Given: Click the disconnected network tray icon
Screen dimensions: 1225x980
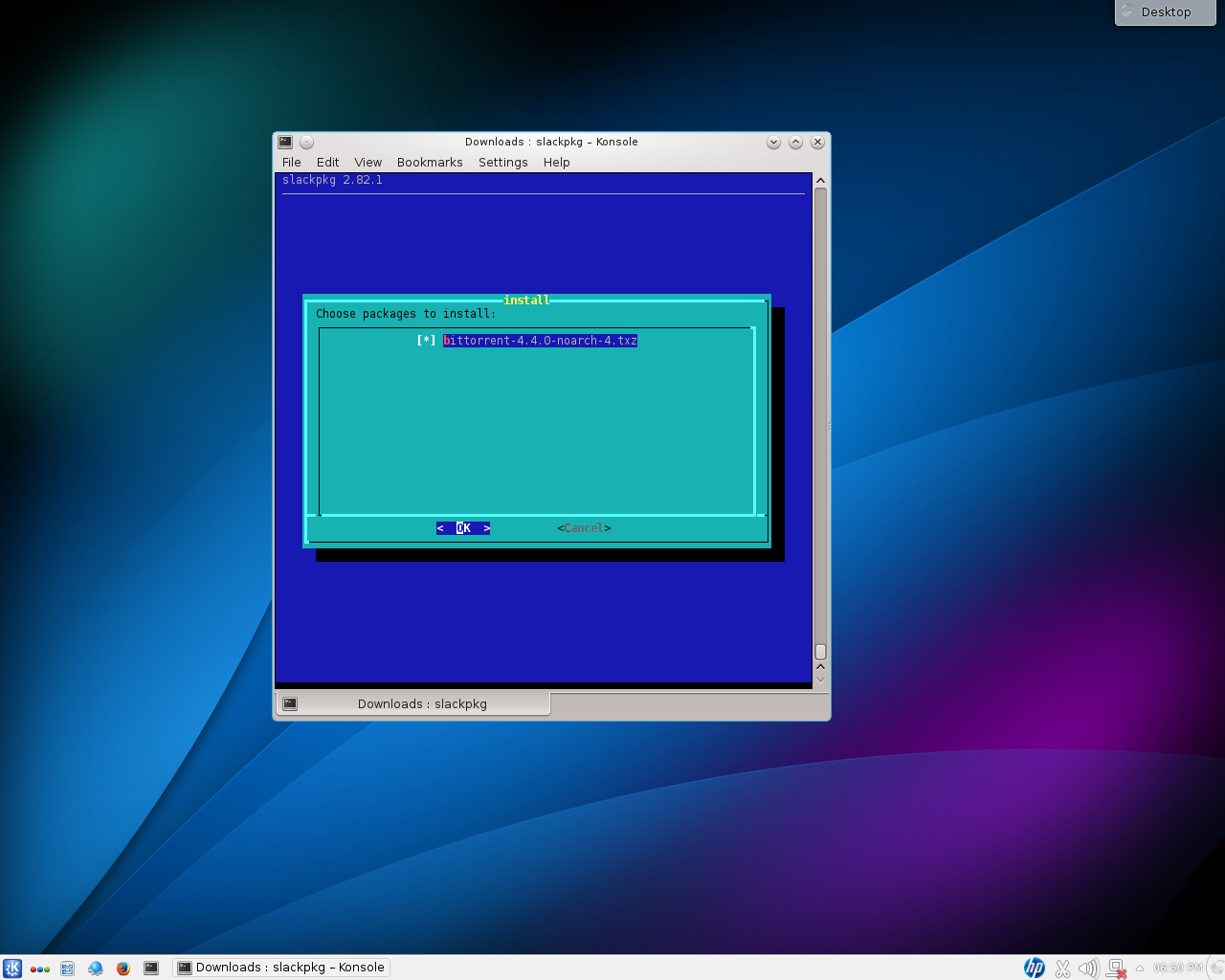Looking at the screenshot, I should coord(1116,969).
